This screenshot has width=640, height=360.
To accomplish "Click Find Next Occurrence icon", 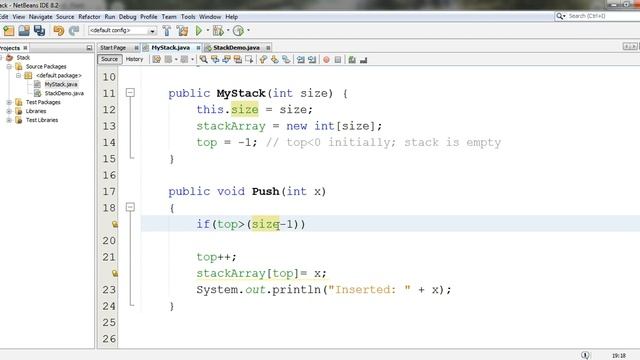I will point(226,60).
